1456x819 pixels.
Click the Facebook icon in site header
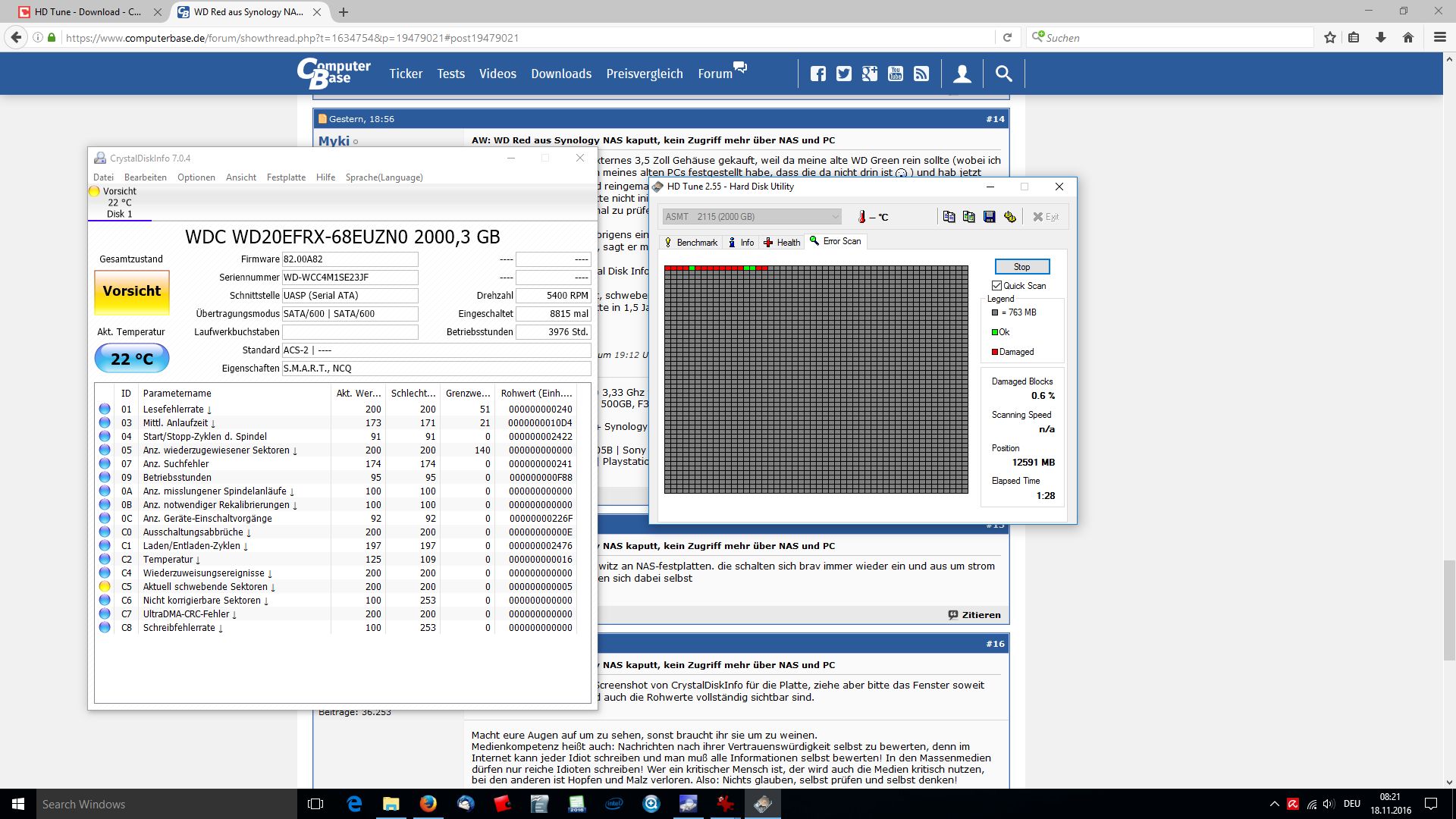[x=817, y=74]
